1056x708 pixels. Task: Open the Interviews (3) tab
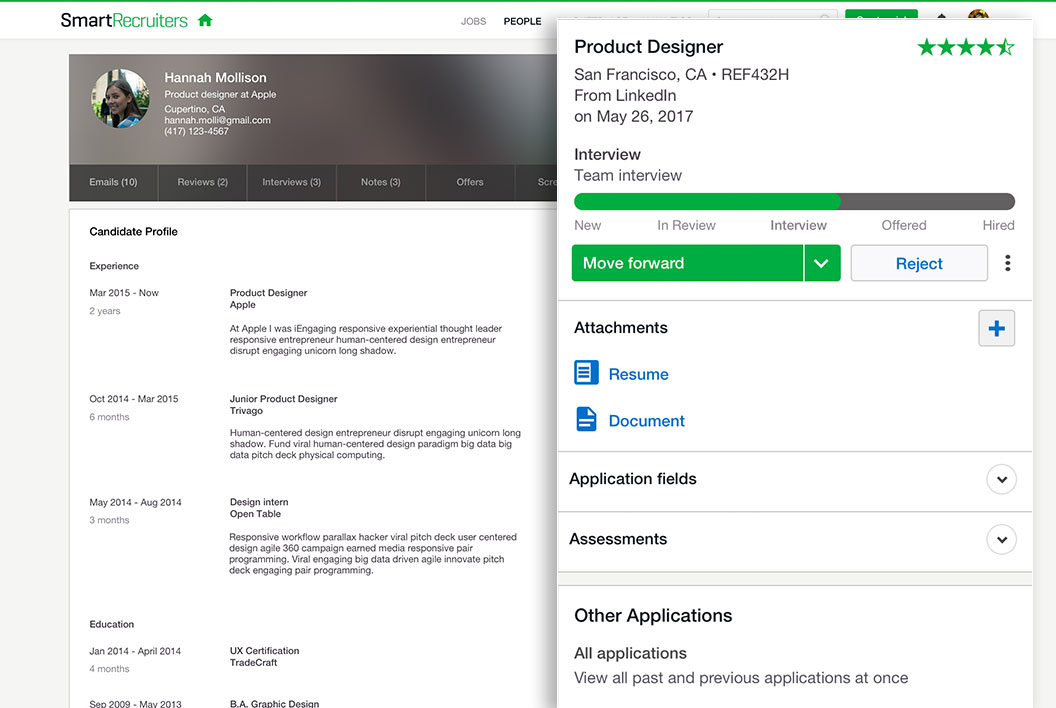(291, 182)
